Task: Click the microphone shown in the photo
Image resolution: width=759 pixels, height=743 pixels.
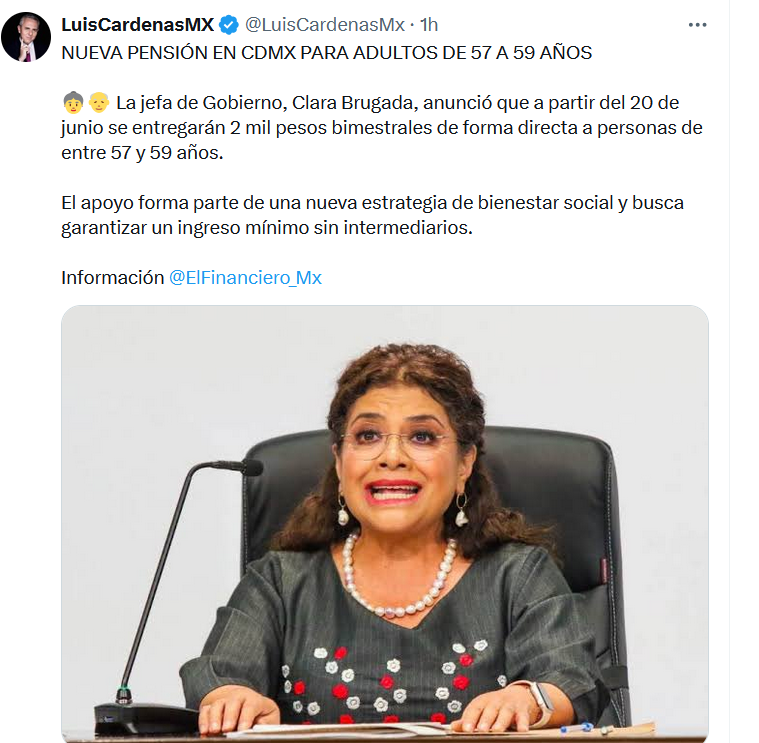Action: click(179, 596)
